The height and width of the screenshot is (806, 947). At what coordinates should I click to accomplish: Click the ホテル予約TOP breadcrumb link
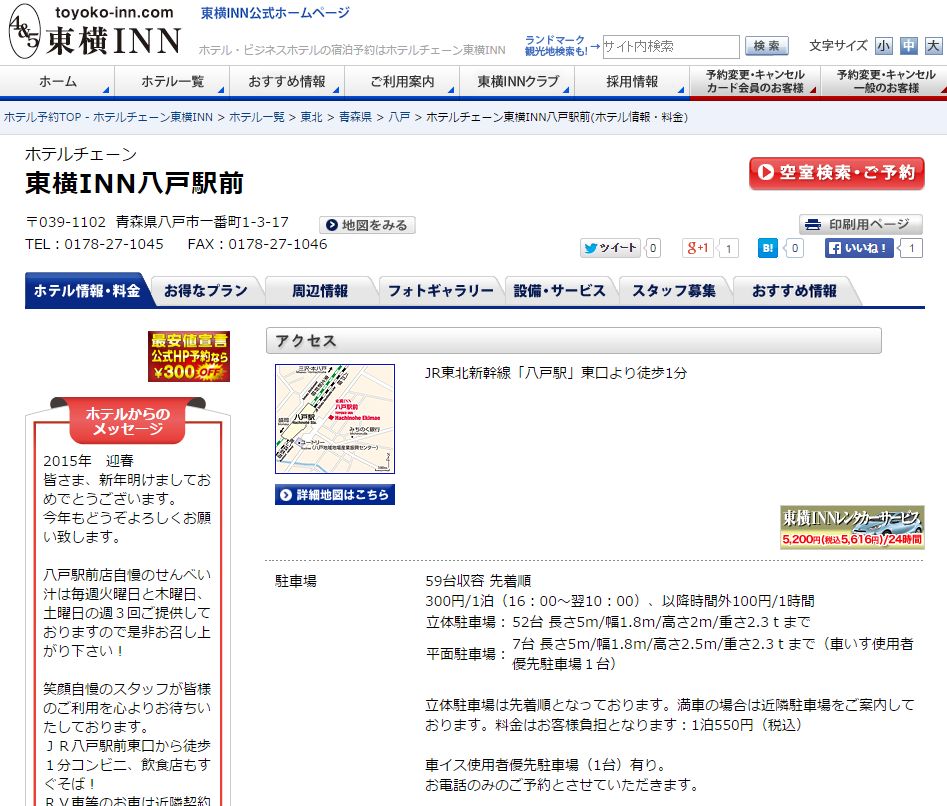click(109, 117)
